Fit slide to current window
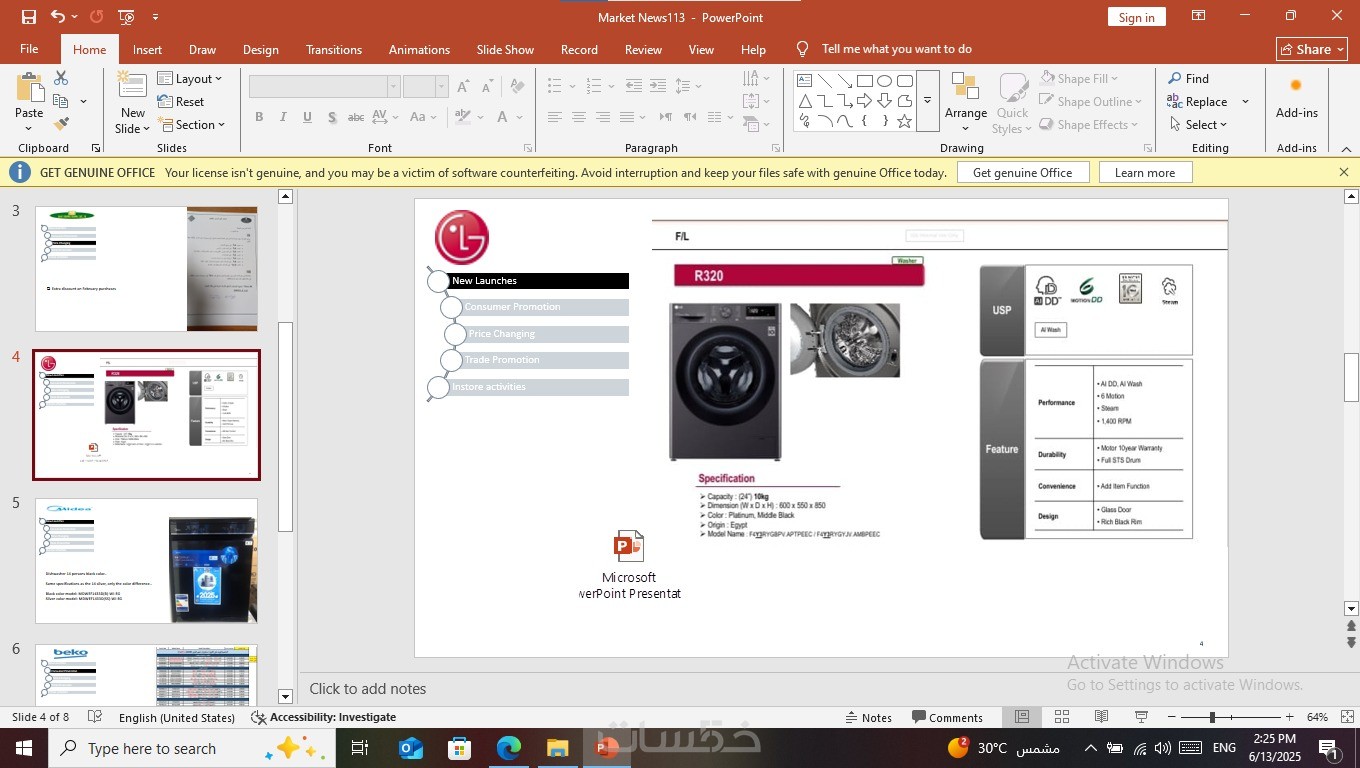This screenshot has height=768, width=1360. coord(1347,717)
